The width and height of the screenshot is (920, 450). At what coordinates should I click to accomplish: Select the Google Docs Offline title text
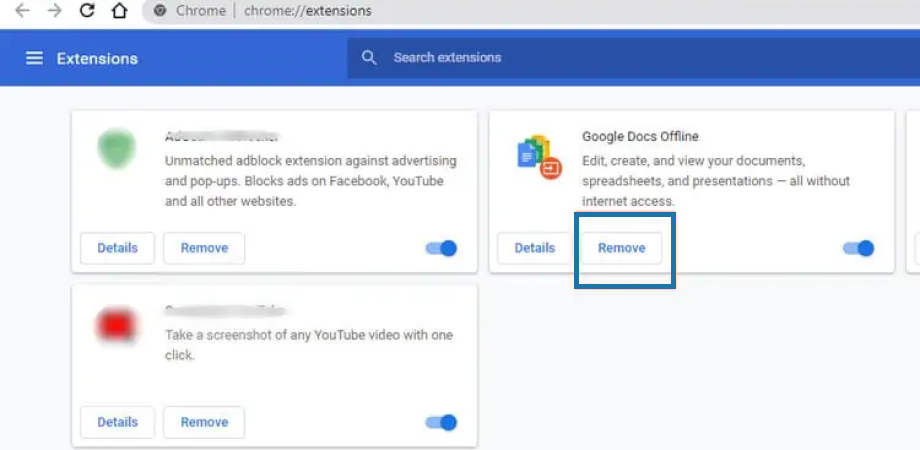pos(640,137)
